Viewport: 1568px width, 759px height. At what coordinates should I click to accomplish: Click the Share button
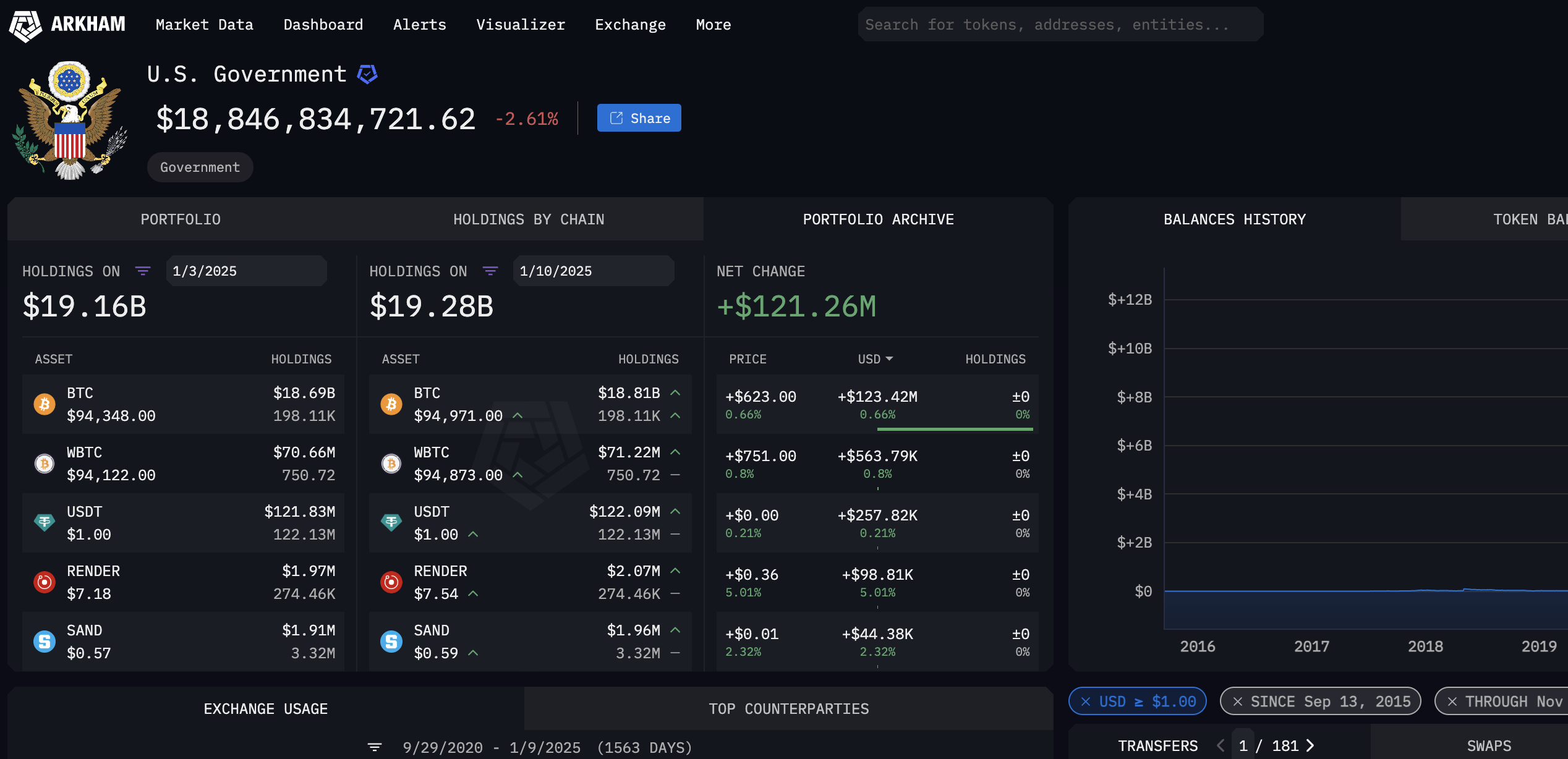coord(639,118)
